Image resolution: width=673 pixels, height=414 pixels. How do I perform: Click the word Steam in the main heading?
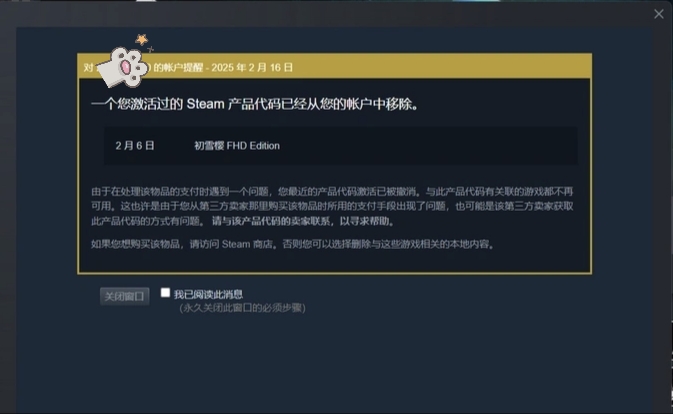tap(205, 104)
